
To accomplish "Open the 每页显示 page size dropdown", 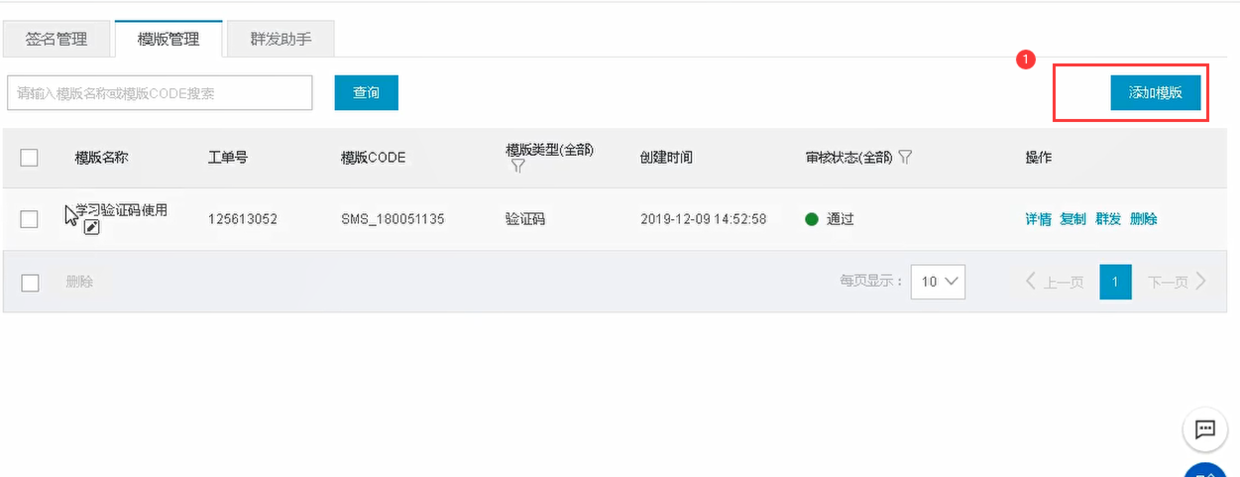I will (937, 282).
